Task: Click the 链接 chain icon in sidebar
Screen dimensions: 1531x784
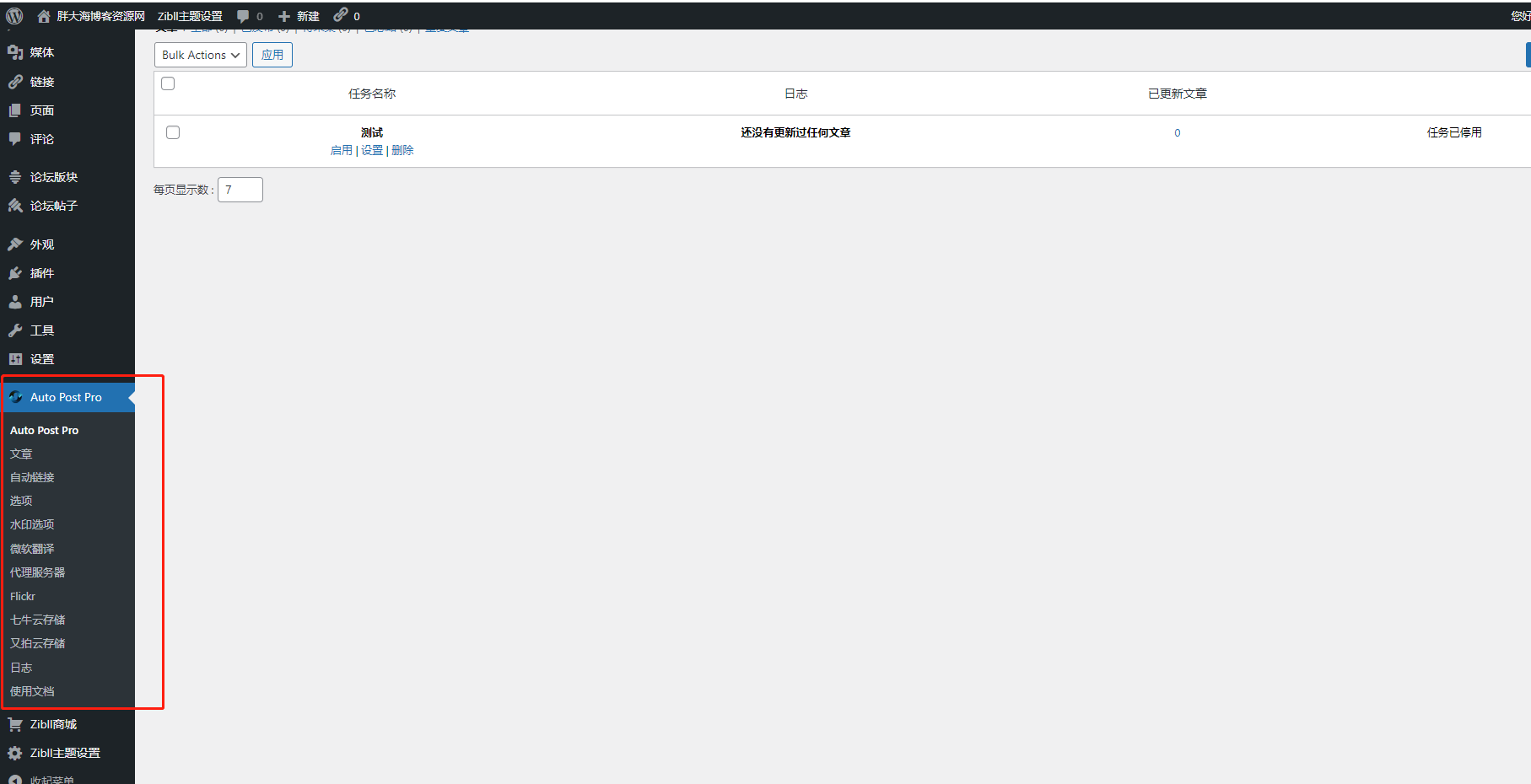Action: pos(15,82)
